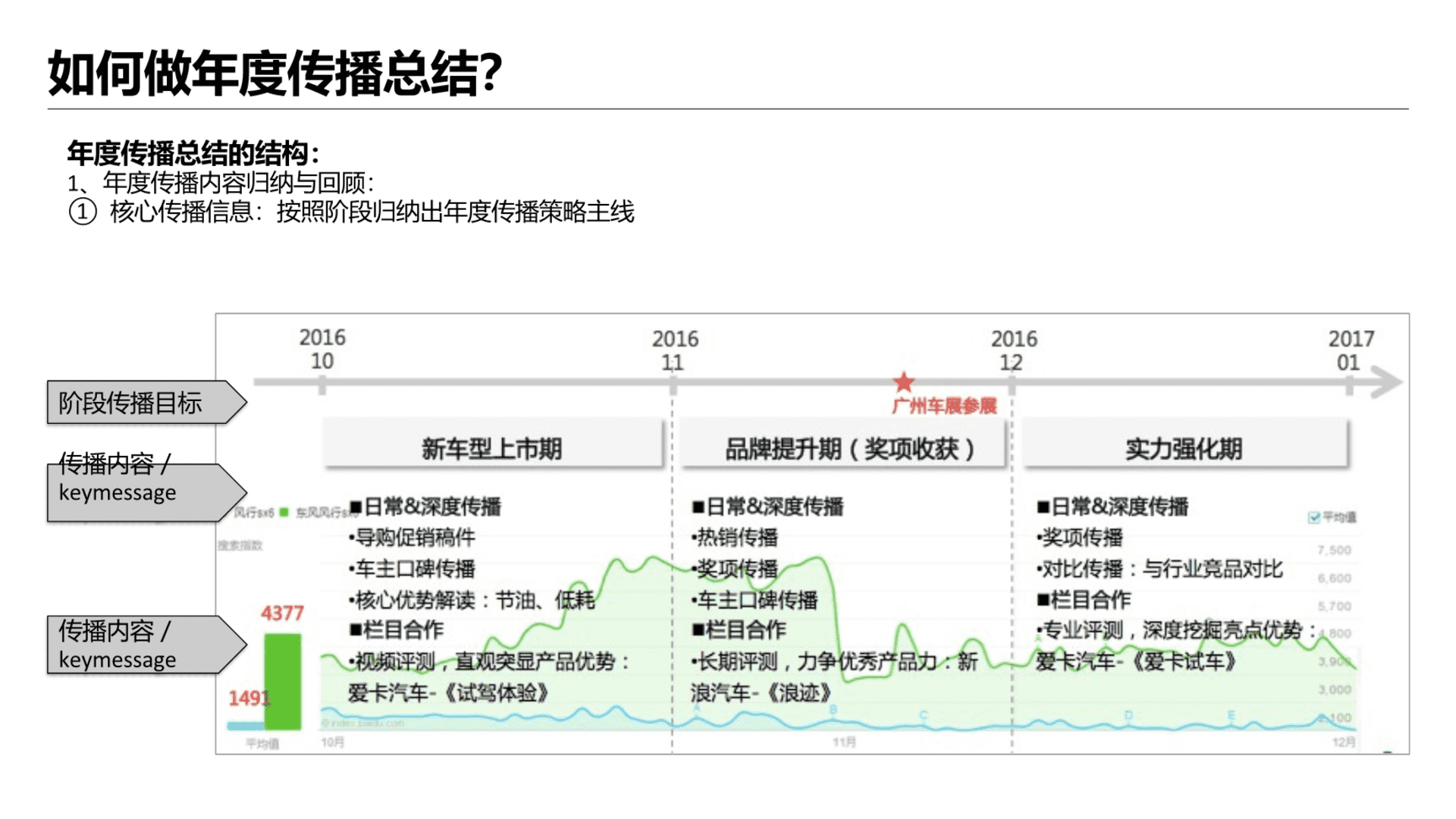
Task: Click chart news marker letter C
Action: click(x=923, y=715)
